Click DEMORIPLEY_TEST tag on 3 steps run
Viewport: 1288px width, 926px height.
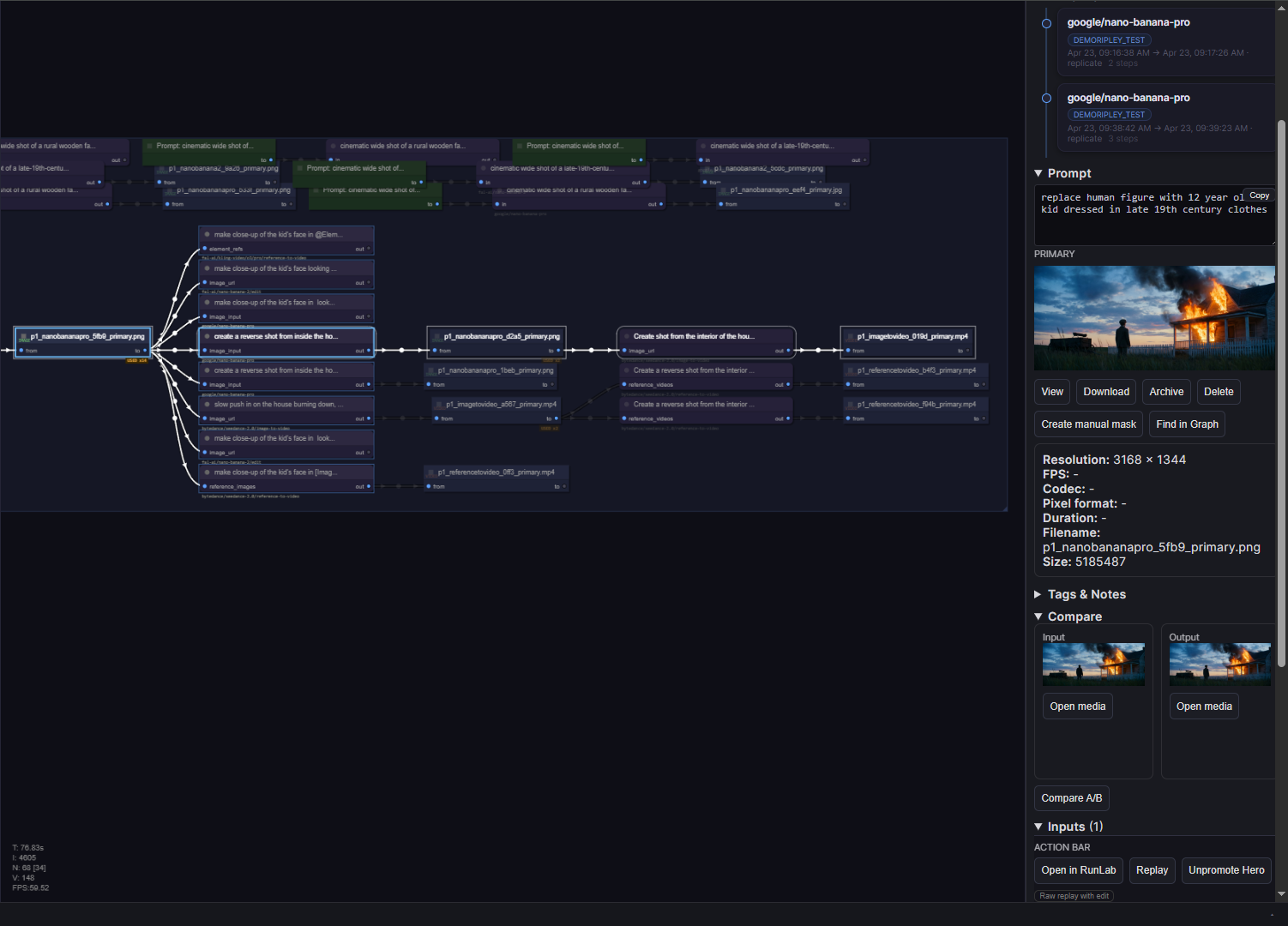1109,115
